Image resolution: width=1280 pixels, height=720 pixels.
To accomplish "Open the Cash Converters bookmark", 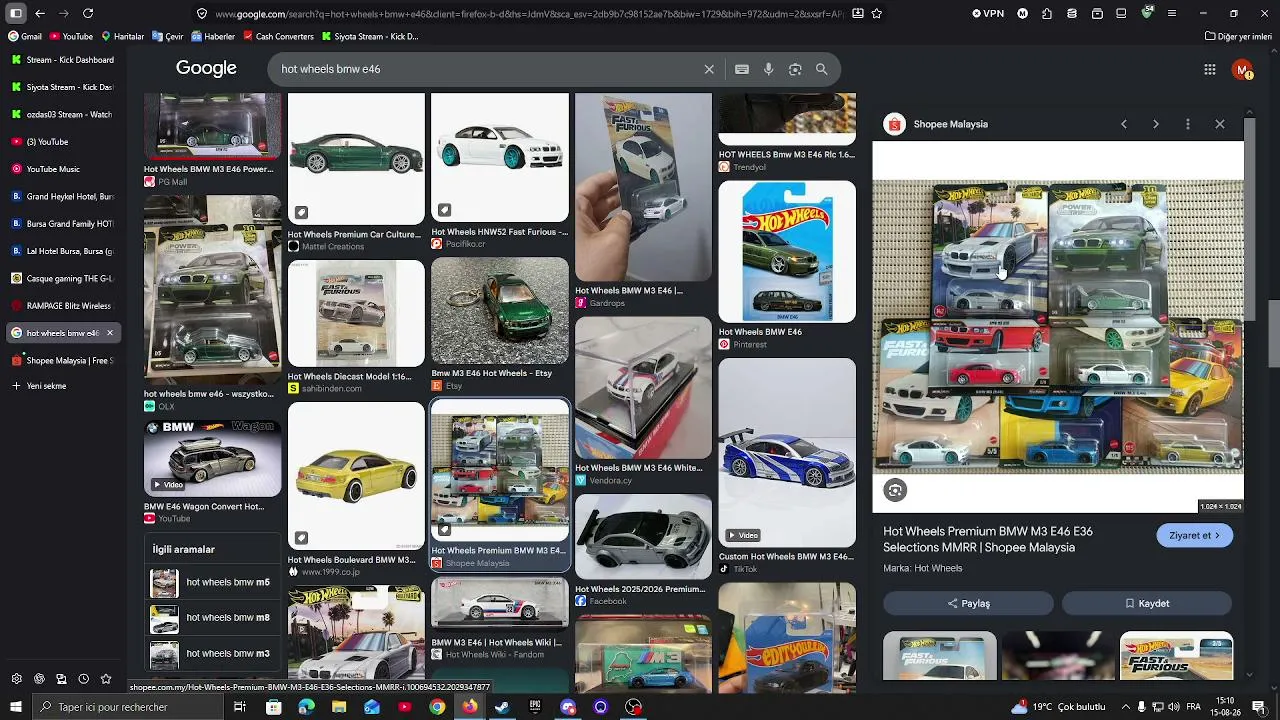I will [x=278, y=37].
